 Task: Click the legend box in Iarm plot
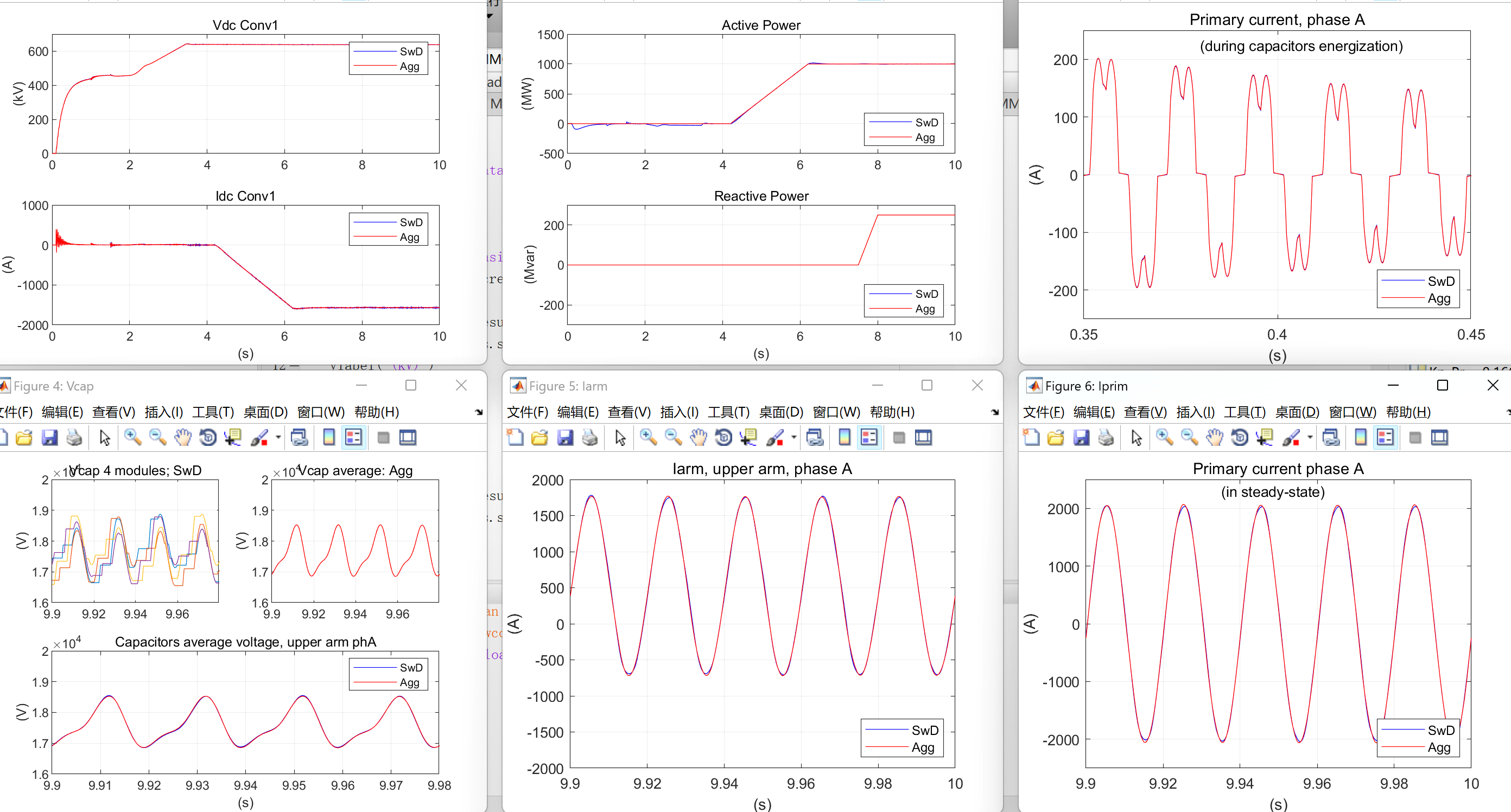coord(901,738)
